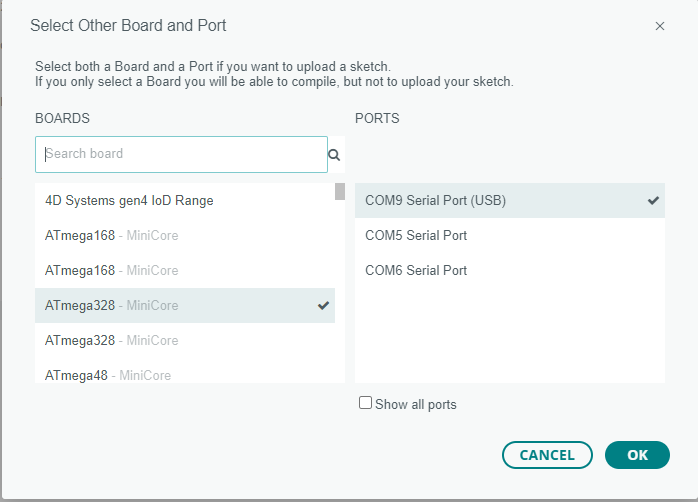Image resolution: width=698 pixels, height=502 pixels.
Task: Choose the second ATmega168 MiniCore entry
Action: pos(112,270)
